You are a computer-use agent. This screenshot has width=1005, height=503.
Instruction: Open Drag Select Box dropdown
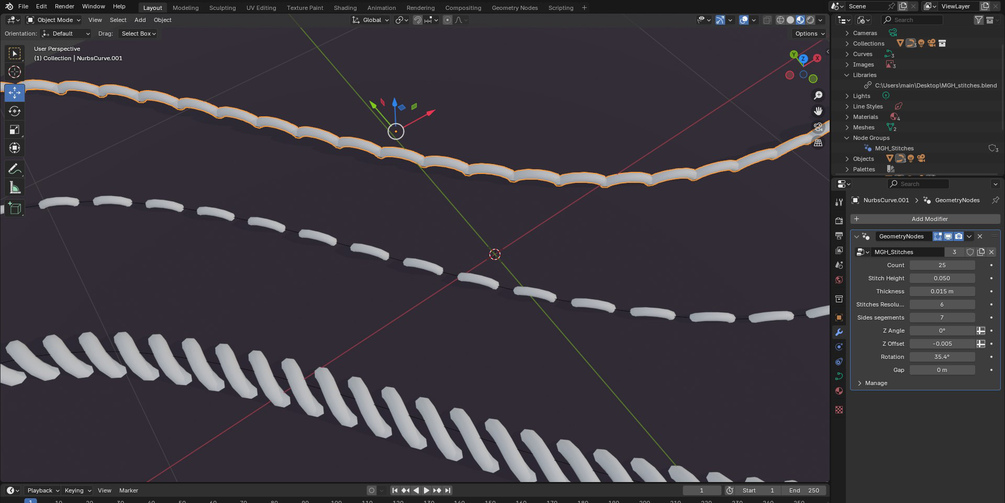[x=138, y=33]
